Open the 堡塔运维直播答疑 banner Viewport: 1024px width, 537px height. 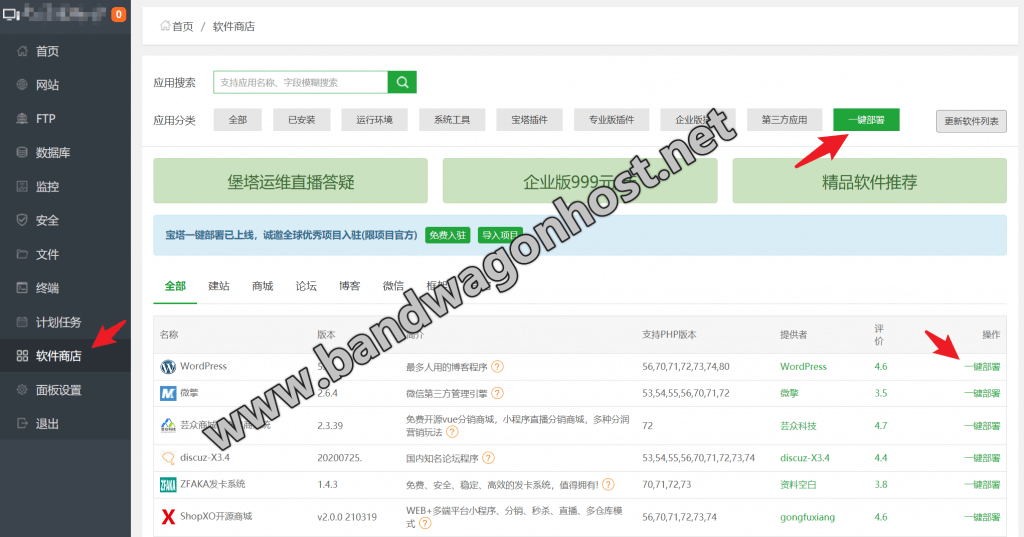coord(291,181)
